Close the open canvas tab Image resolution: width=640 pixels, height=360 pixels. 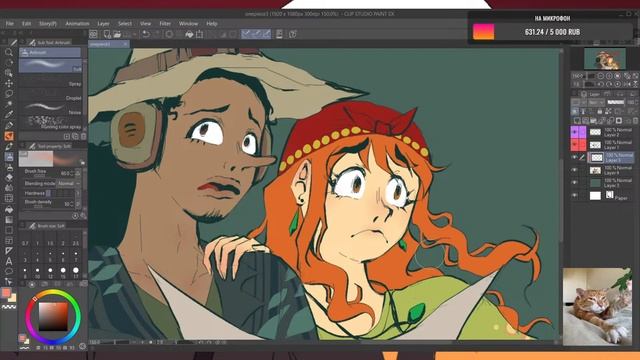125,44
